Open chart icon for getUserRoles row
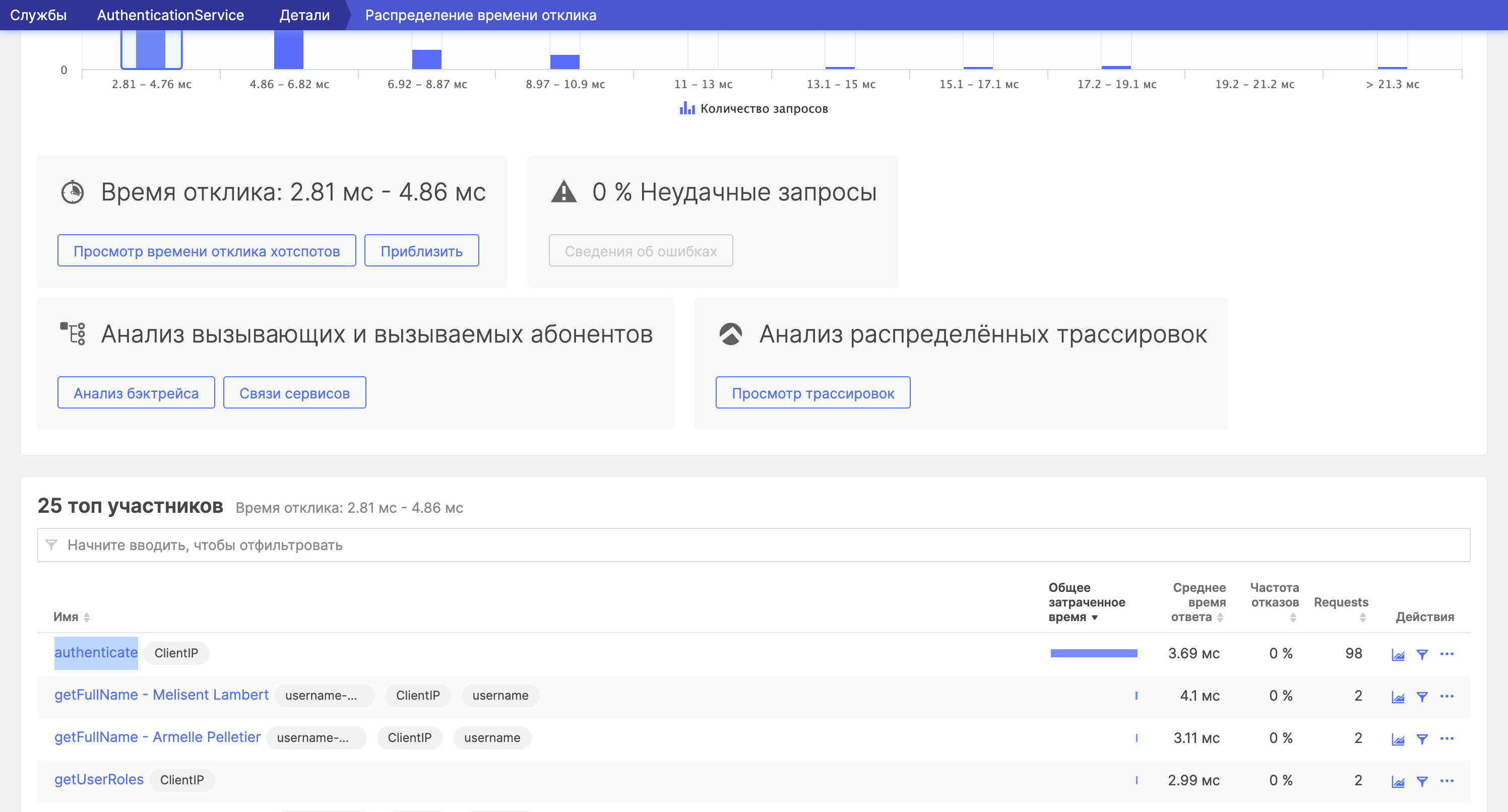The width and height of the screenshot is (1508, 812). (x=1397, y=782)
